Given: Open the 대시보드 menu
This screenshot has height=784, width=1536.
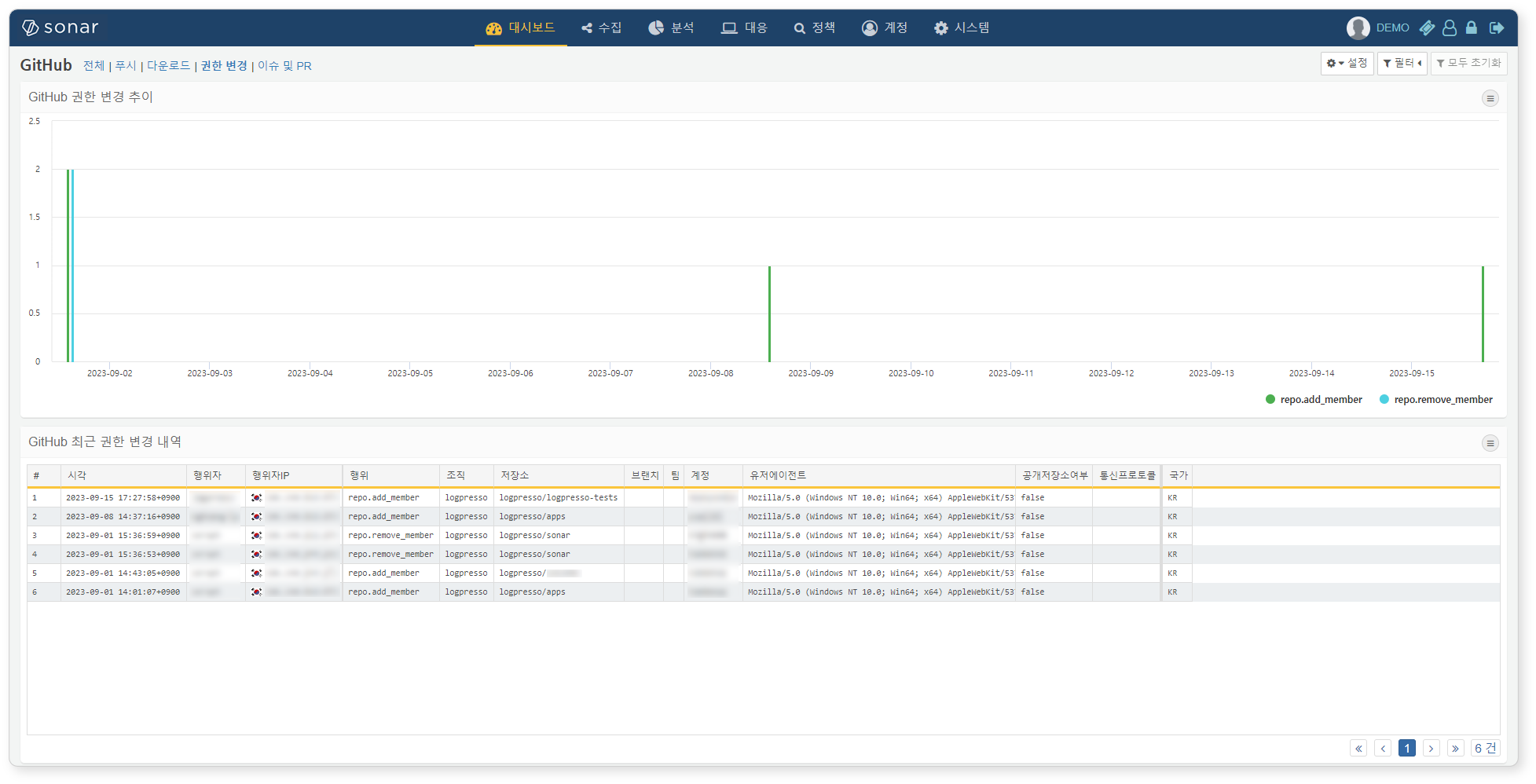Looking at the screenshot, I should [x=520, y=27].
